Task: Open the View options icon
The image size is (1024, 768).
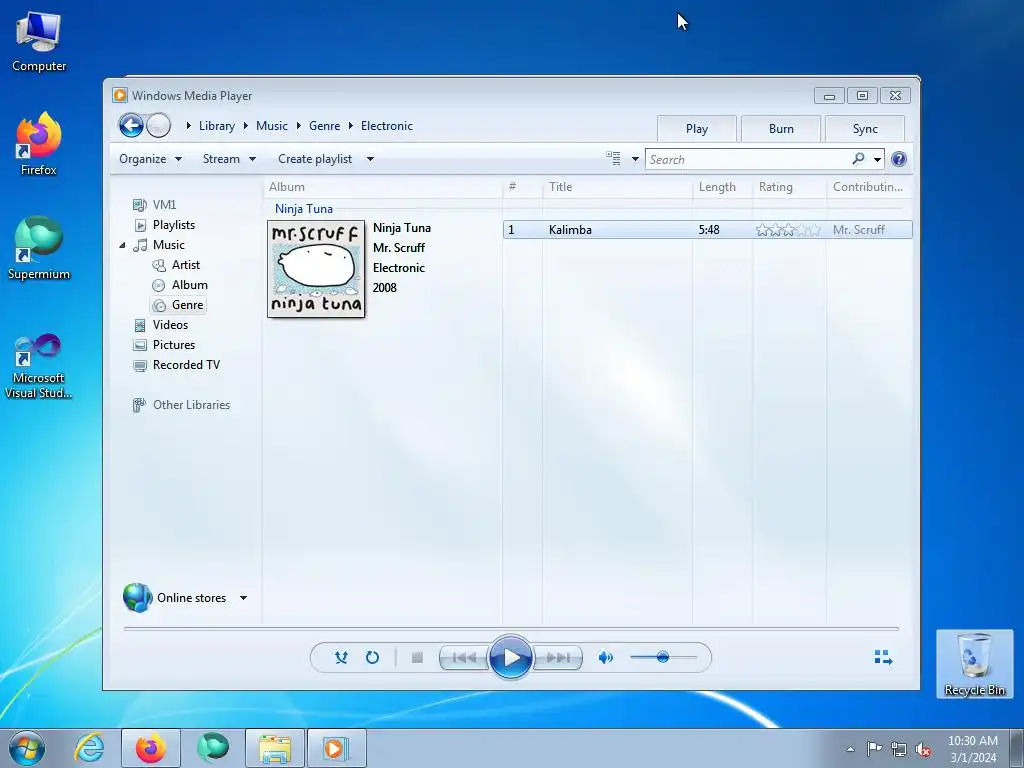Action: 613,159
